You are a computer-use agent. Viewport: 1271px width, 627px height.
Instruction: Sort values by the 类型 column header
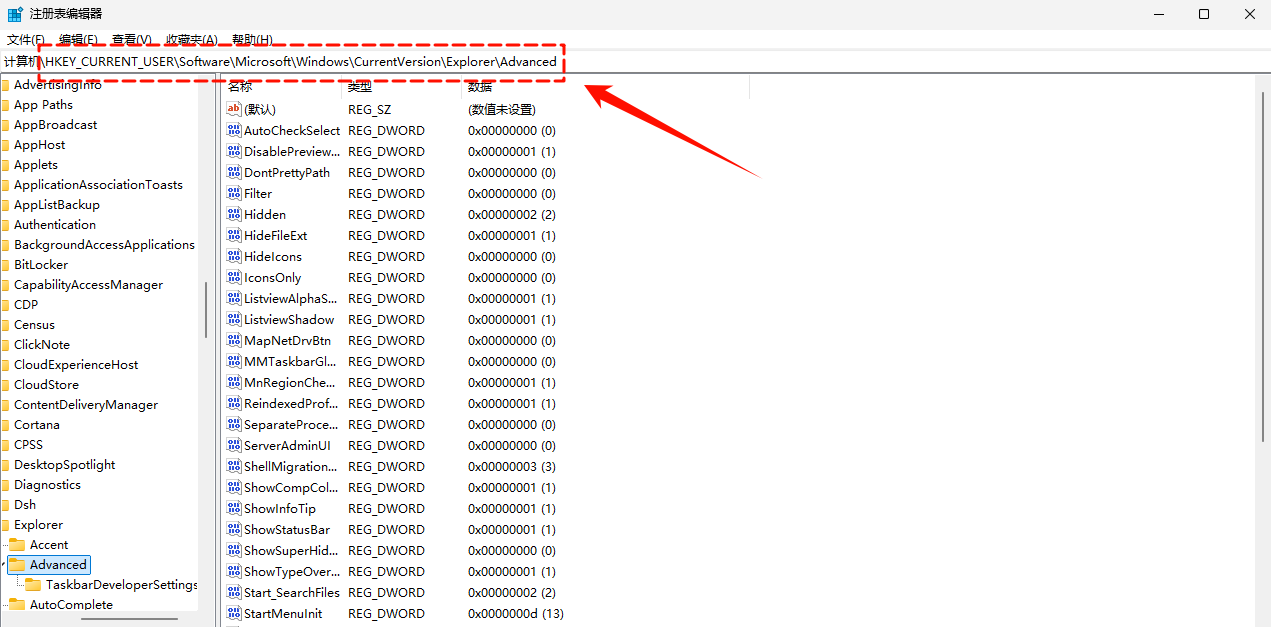360,87
